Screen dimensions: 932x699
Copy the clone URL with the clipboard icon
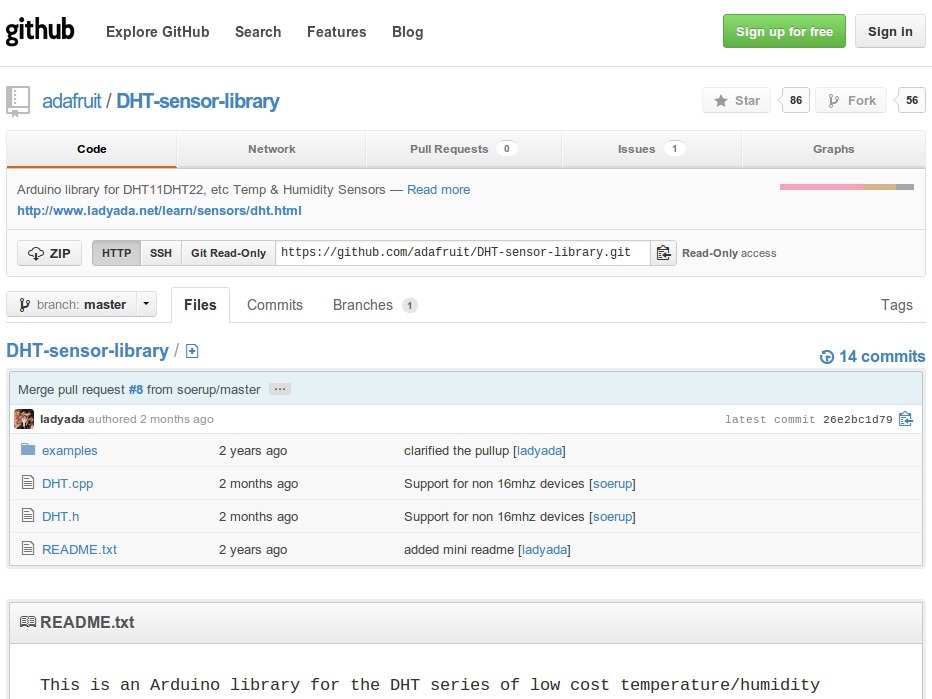(663, 253)
